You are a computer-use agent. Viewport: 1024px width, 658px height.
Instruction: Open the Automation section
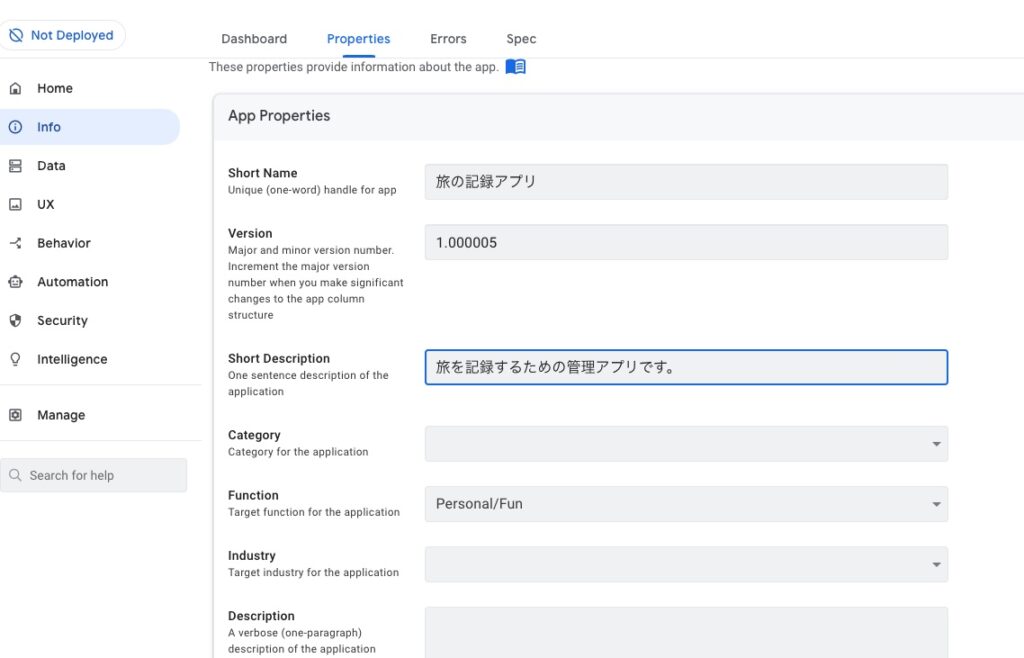pos(16,281)
